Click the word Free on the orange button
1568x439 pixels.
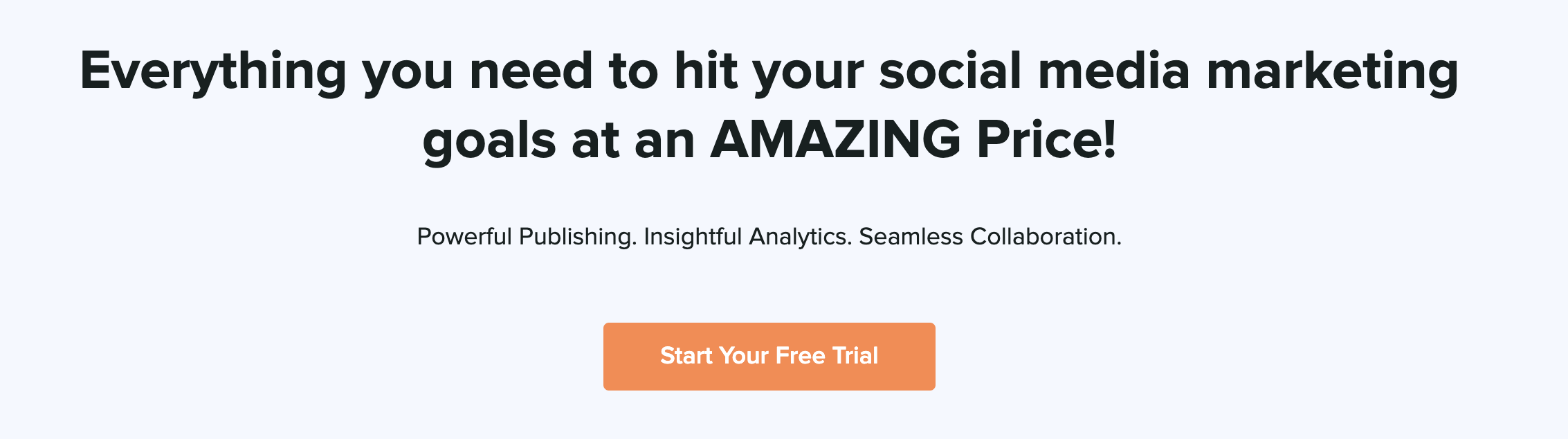(x=801, y=356)
